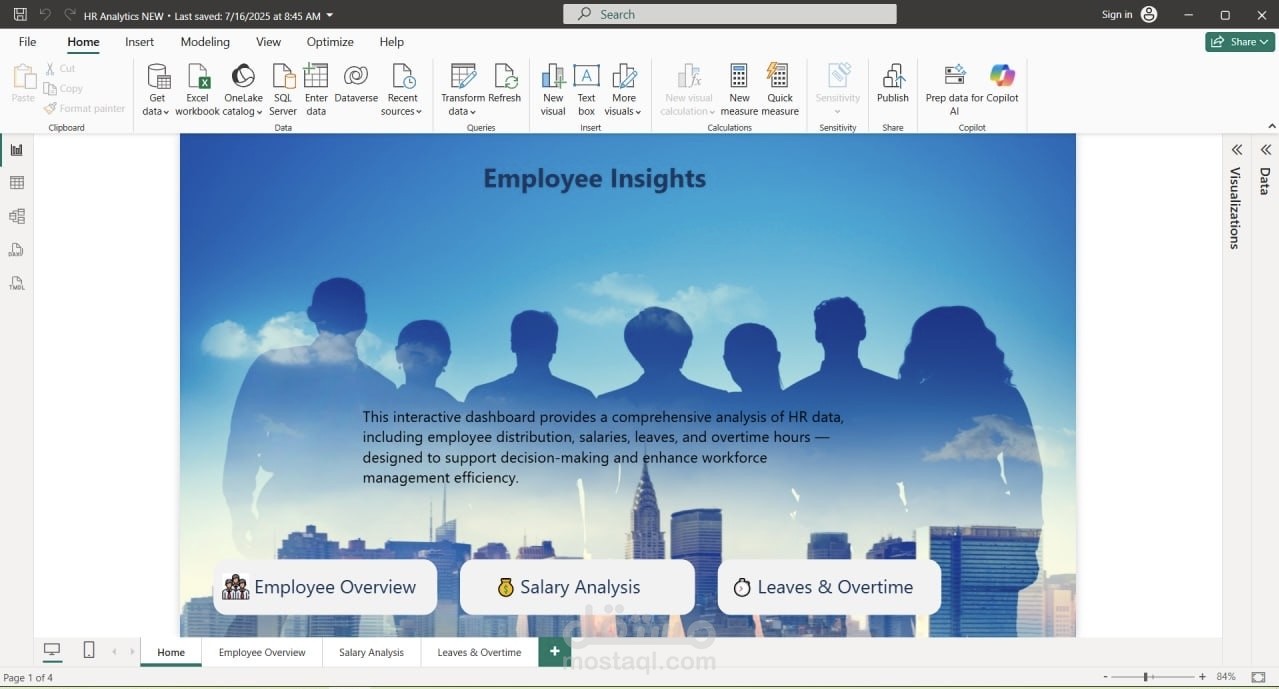Open the Share dropdown
The image size is (1279, 689).
click(1240, 42)
